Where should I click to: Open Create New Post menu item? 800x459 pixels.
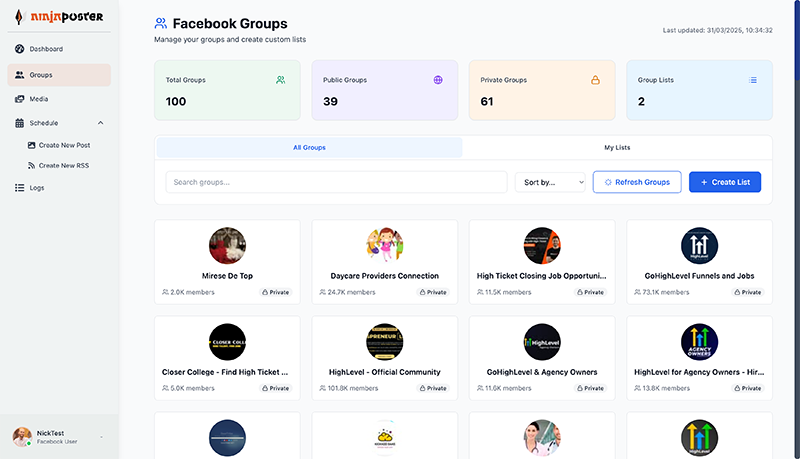59,145
